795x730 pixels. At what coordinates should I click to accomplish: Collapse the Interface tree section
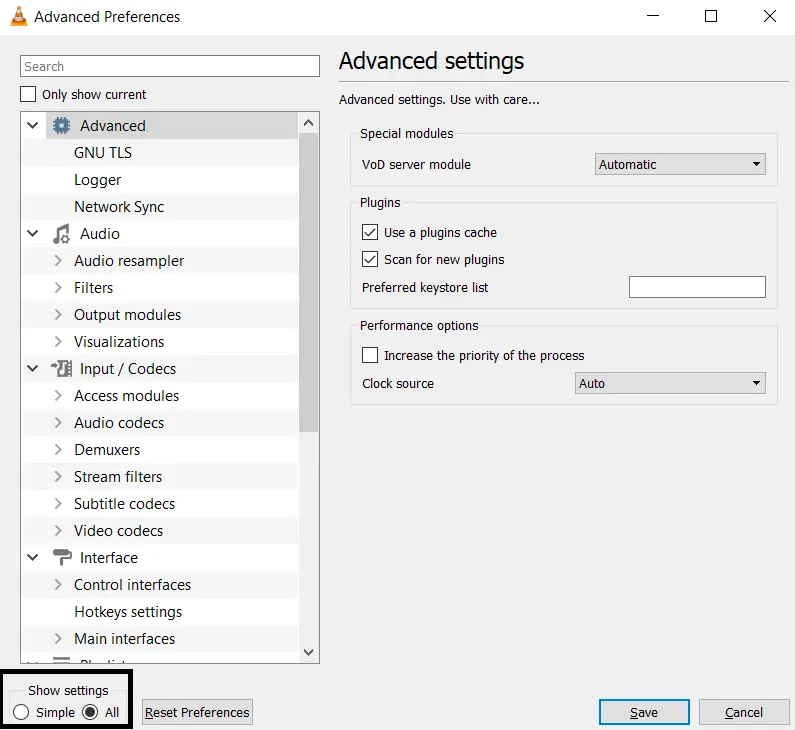point(32,558)
